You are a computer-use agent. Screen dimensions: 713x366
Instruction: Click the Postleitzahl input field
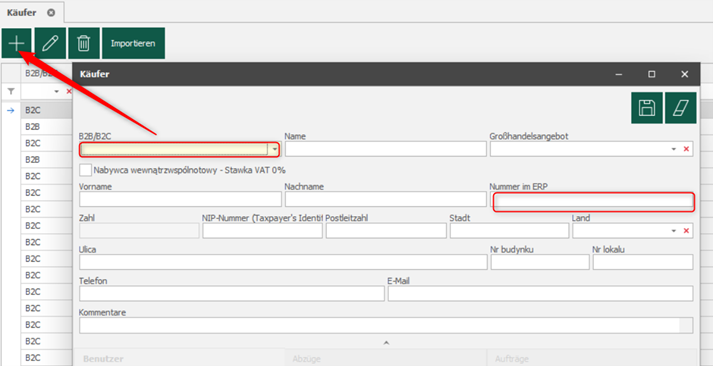386,231
